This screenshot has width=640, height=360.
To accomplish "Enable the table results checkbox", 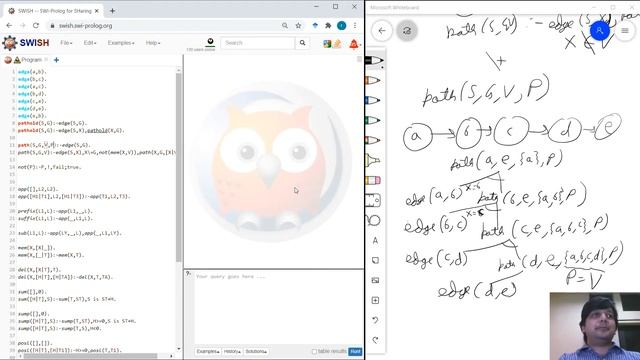I will point(314,351).
